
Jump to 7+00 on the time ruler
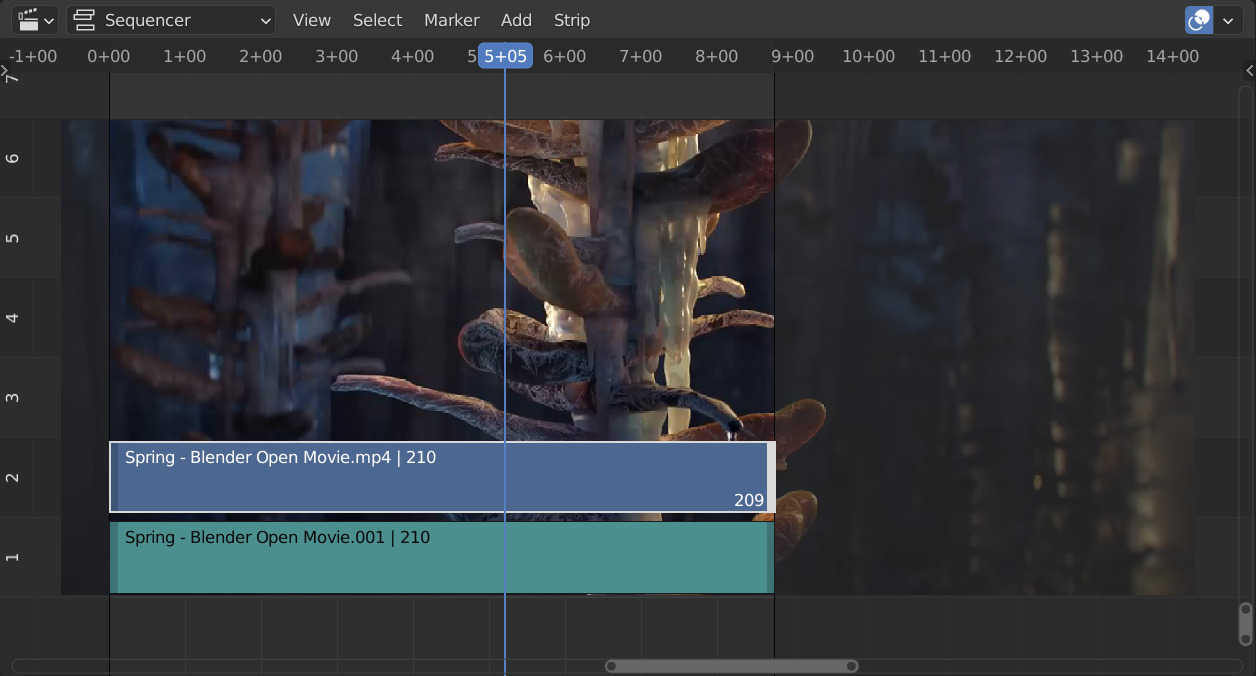pyautogui.click(x=641, y=56)
